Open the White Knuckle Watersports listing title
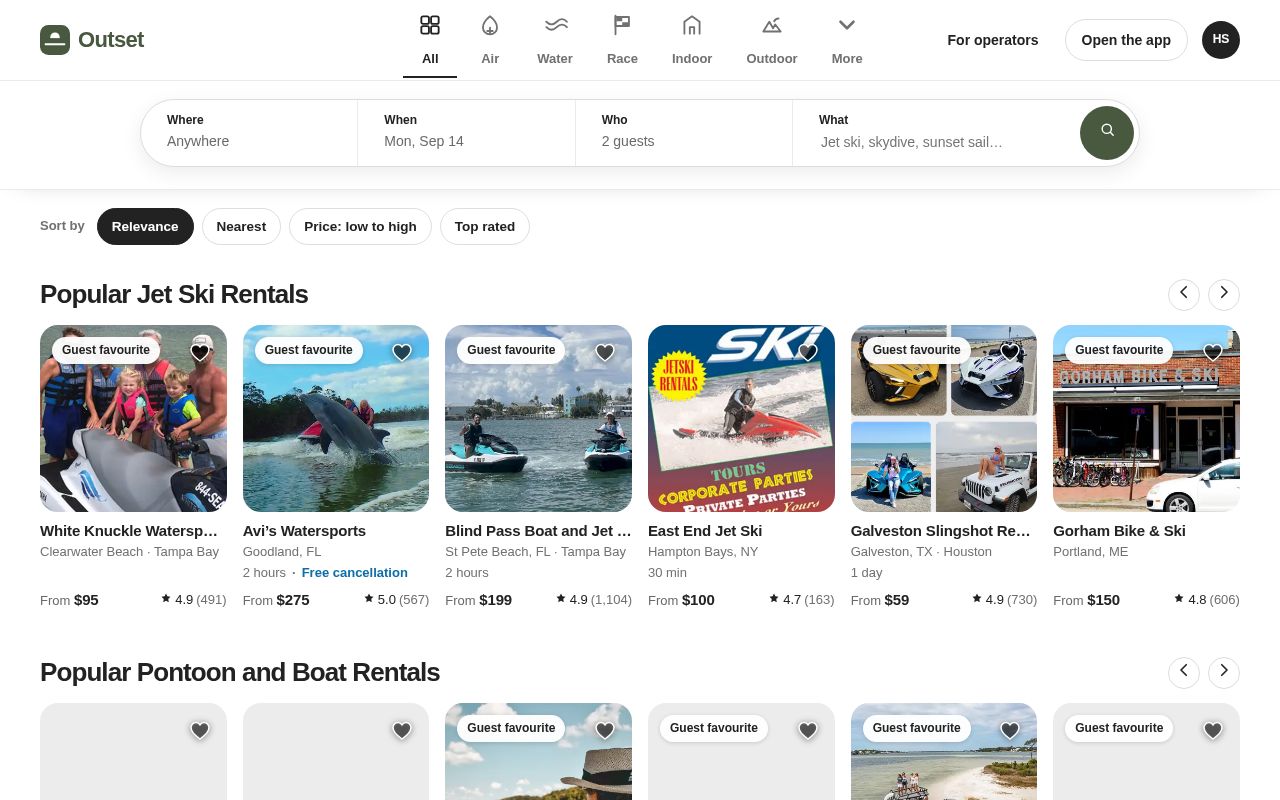Image resolution: width=1280 pixels, height=800 pixels. (129, 531)
